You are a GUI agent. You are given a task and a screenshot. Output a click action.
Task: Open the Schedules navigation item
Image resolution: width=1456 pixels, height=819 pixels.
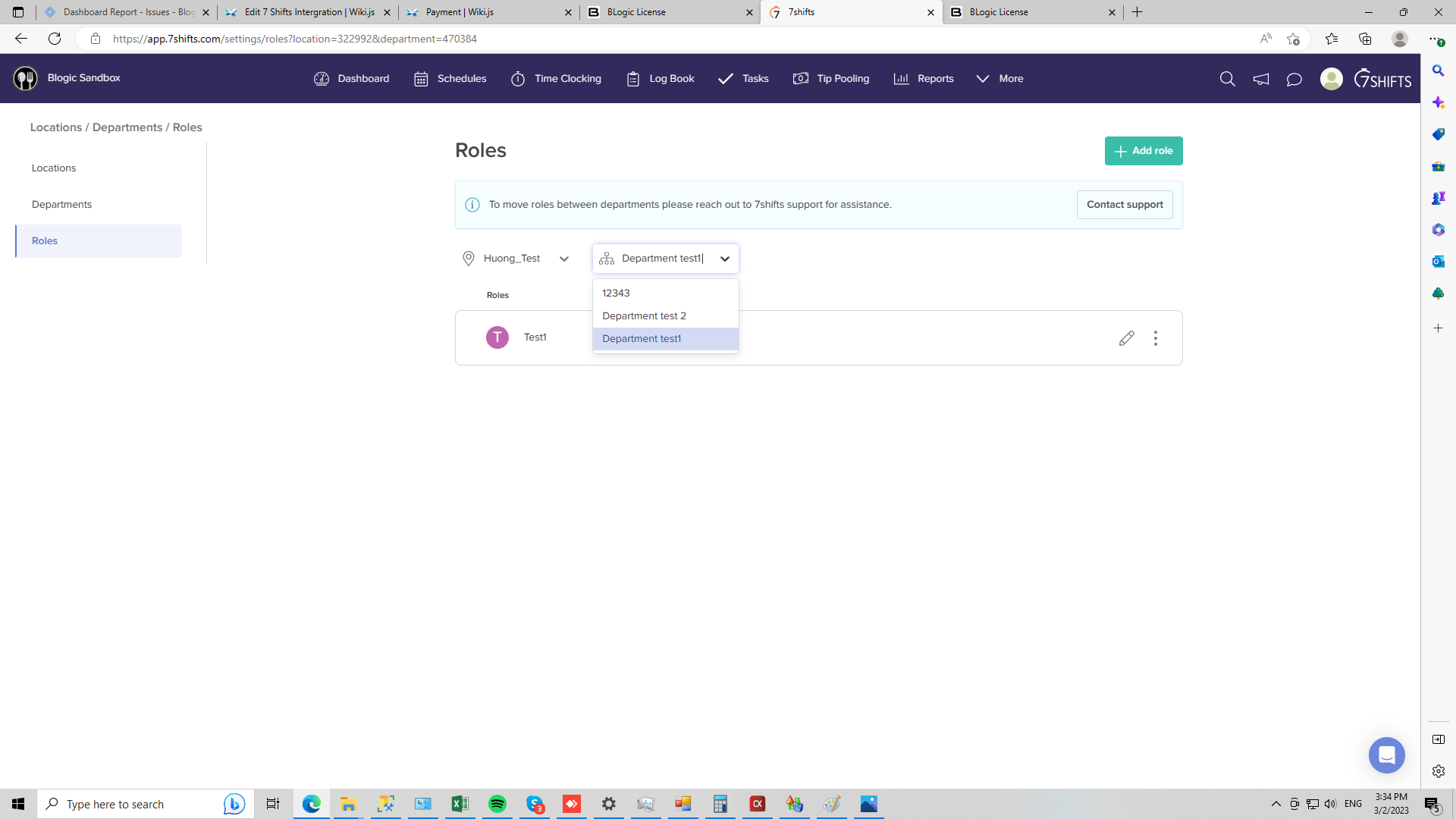[x=450, y=79]
